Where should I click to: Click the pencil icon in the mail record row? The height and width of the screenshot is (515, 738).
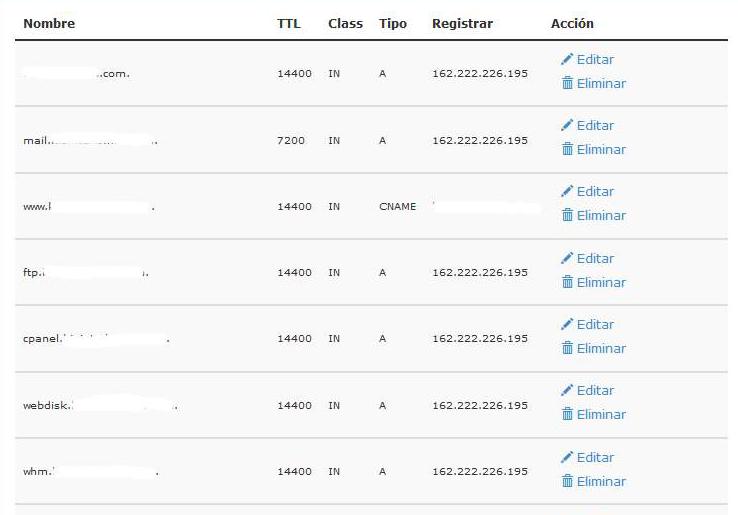(567, 125)
